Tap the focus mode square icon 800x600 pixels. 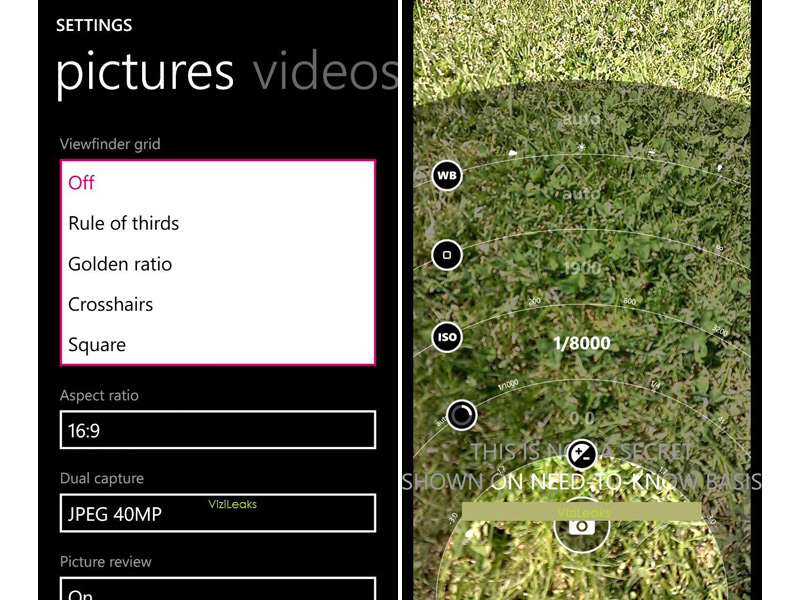446,255
